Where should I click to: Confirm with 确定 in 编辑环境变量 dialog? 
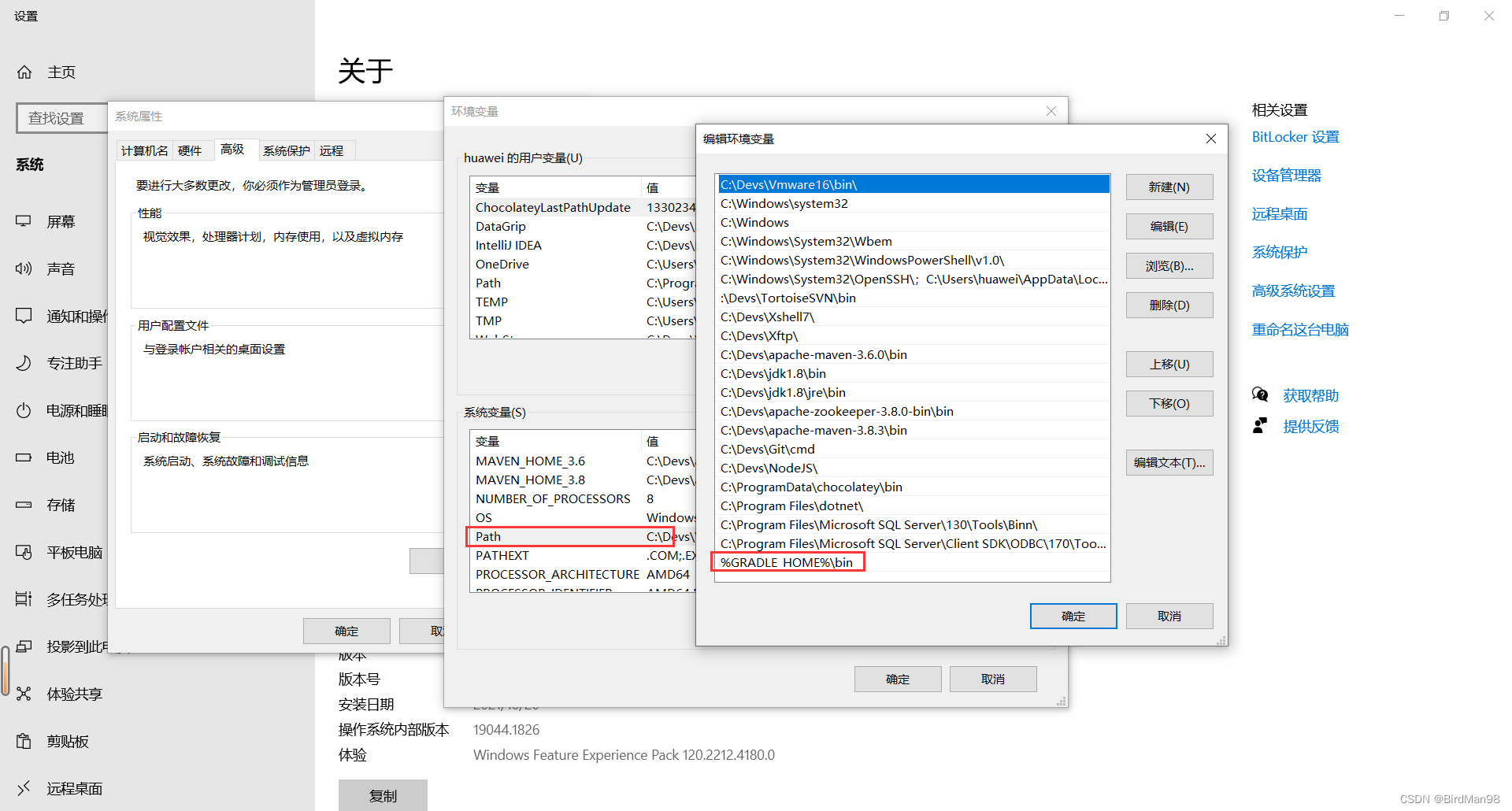[x=1073, y=616]
